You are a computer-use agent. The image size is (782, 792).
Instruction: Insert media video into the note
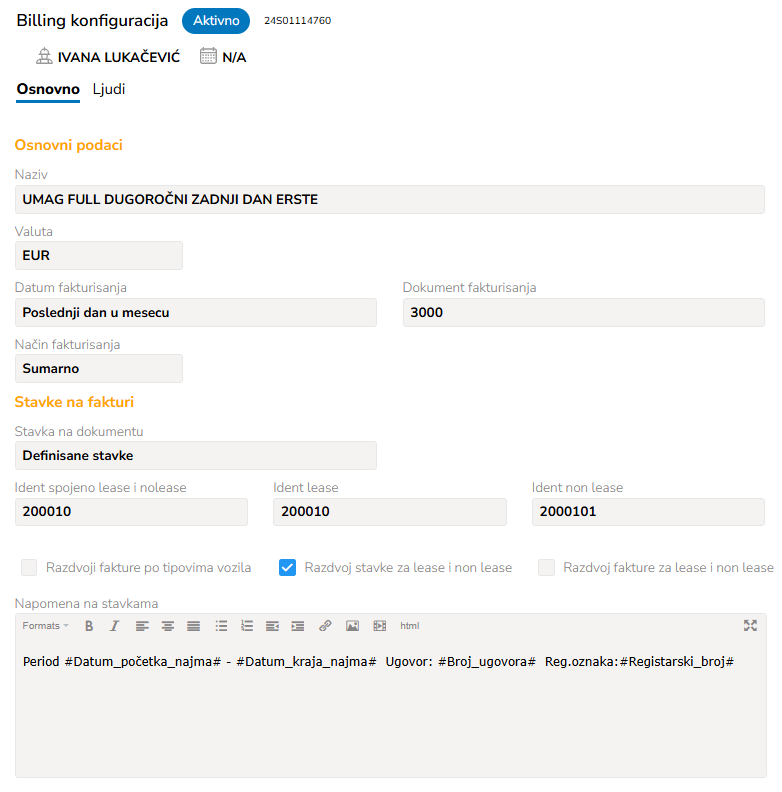tap(379, 626)
